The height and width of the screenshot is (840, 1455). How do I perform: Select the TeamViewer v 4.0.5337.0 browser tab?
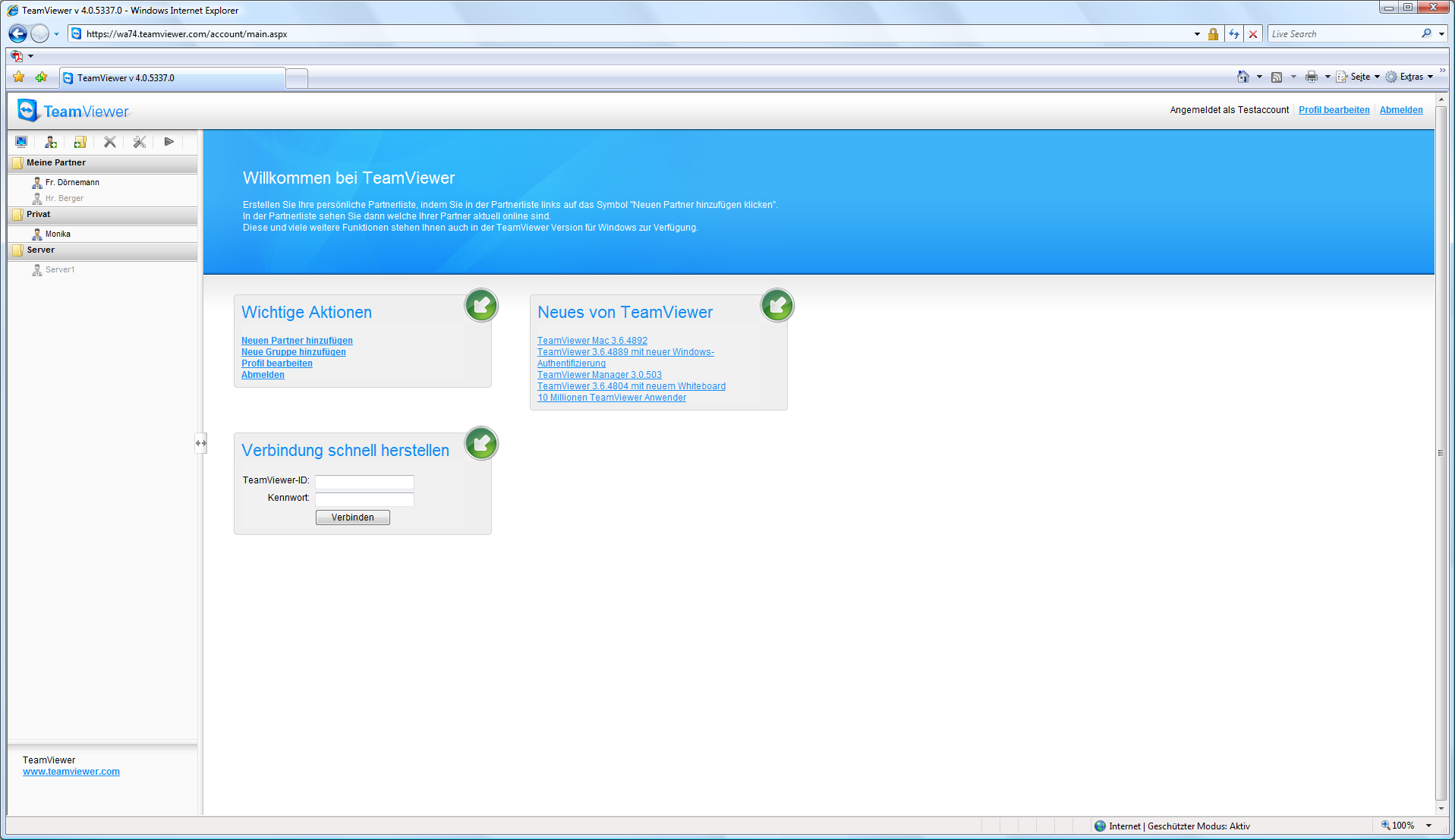click(171, 77)
